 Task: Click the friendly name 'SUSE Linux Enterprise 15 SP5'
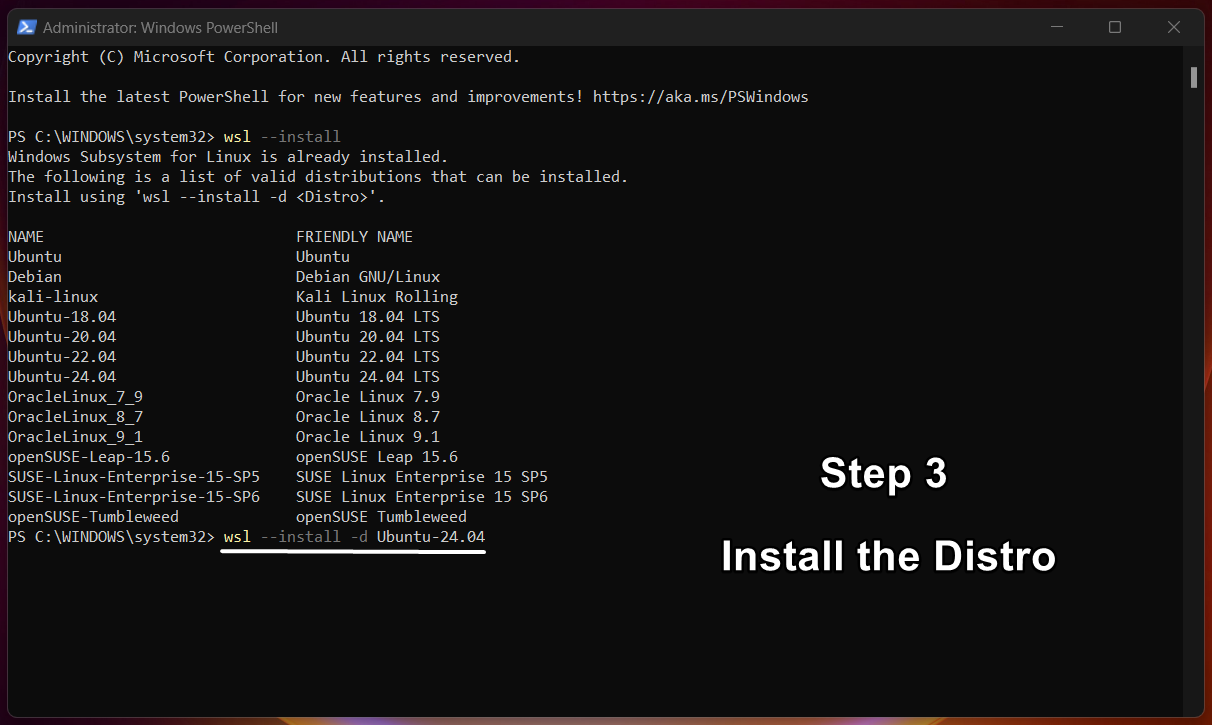tap(422, 477)
